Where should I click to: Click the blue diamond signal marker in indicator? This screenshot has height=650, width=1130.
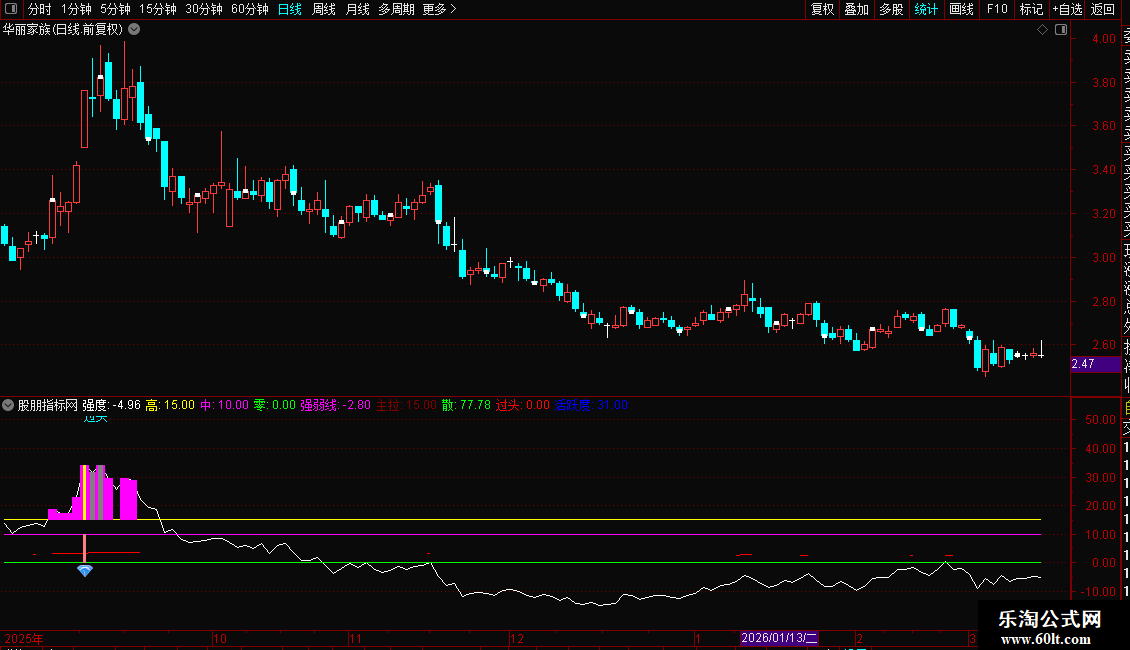click(x=85, y=571)
